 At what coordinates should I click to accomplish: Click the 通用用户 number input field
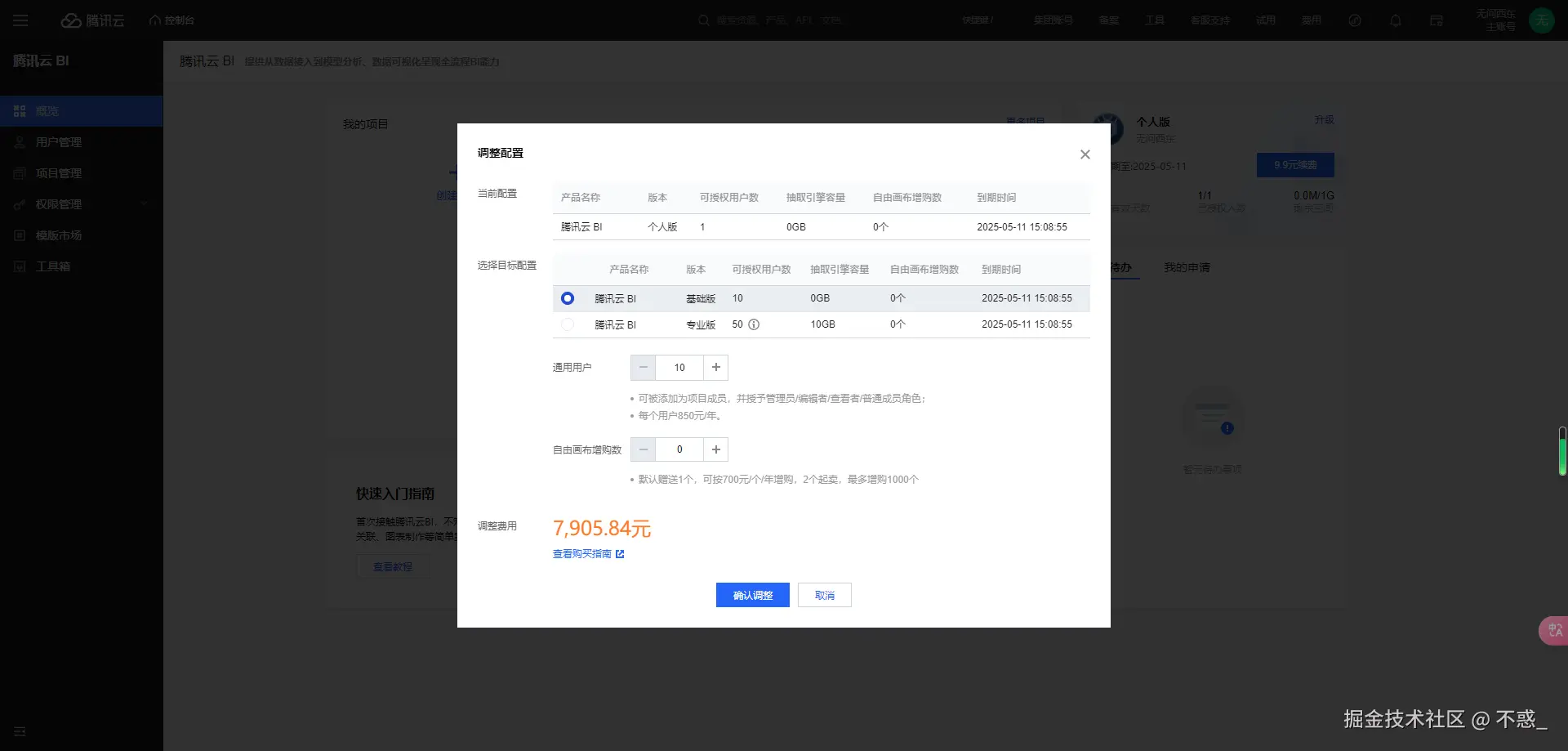(679, 368)
